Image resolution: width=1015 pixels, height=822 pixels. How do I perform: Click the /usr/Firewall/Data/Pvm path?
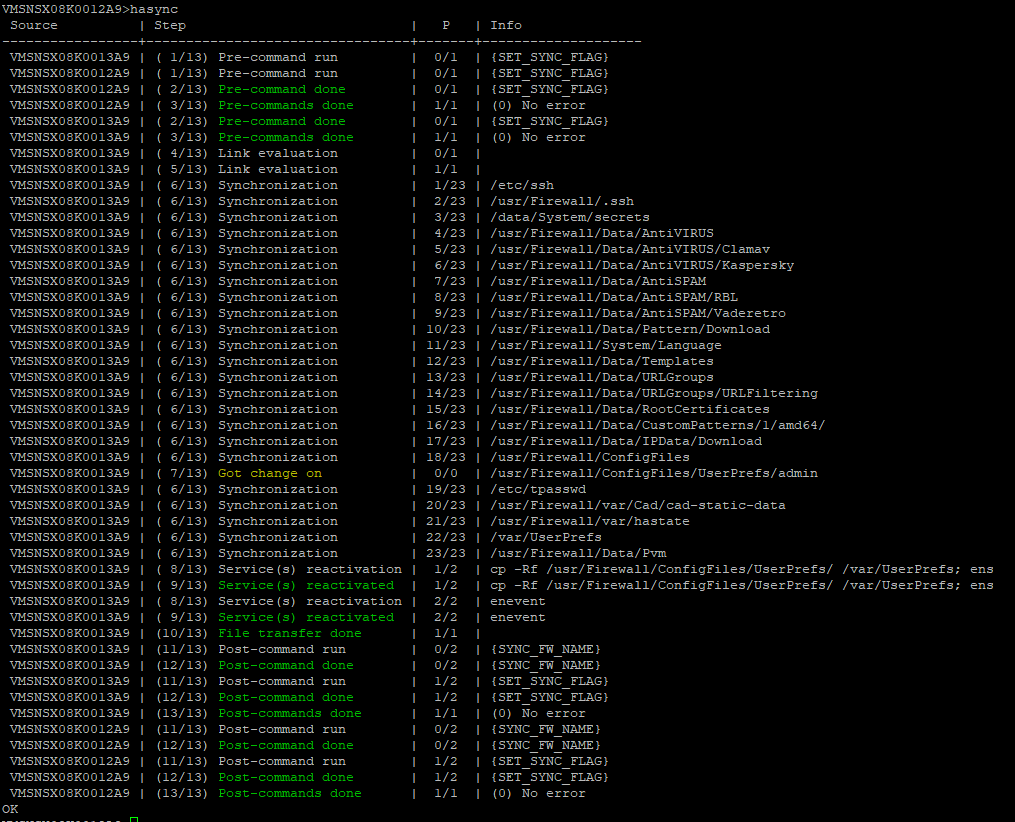coord(578,553)
